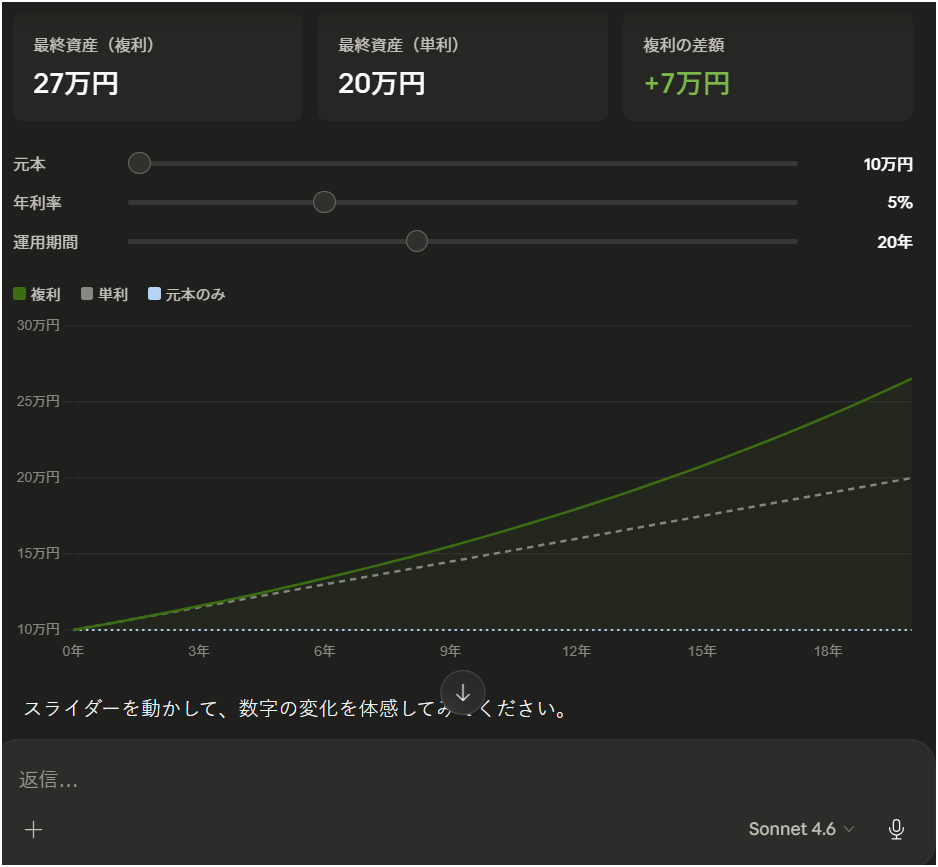Viewport: 938px width, 867px height.
Task: Toggle the 単利 legend series
Action: pyautogui.click(x=105, y=294)
